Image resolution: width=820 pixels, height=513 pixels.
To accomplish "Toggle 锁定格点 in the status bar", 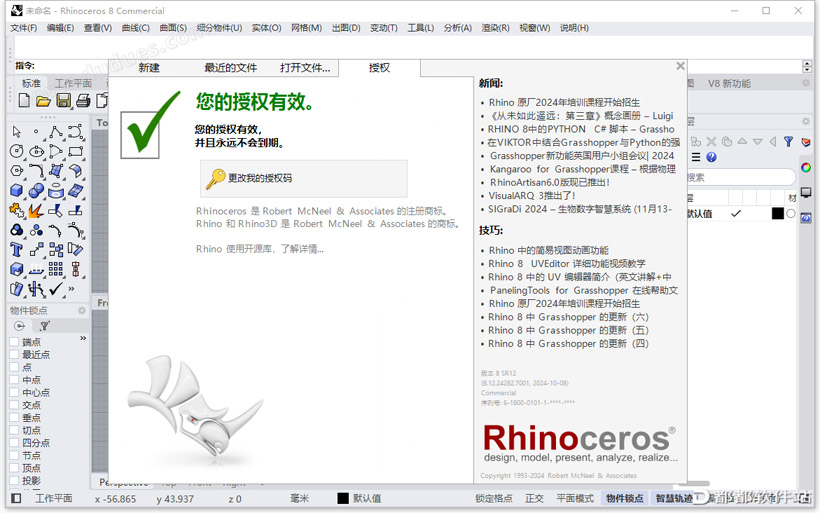I will [494, 498].
